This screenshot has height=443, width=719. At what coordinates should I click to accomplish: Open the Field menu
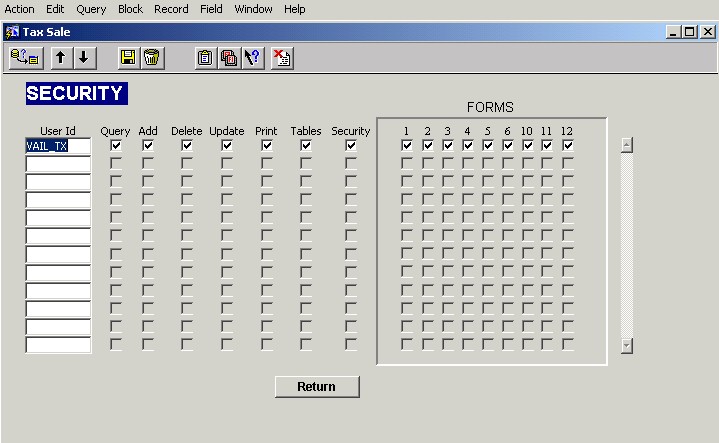click(x=211, y=9)
